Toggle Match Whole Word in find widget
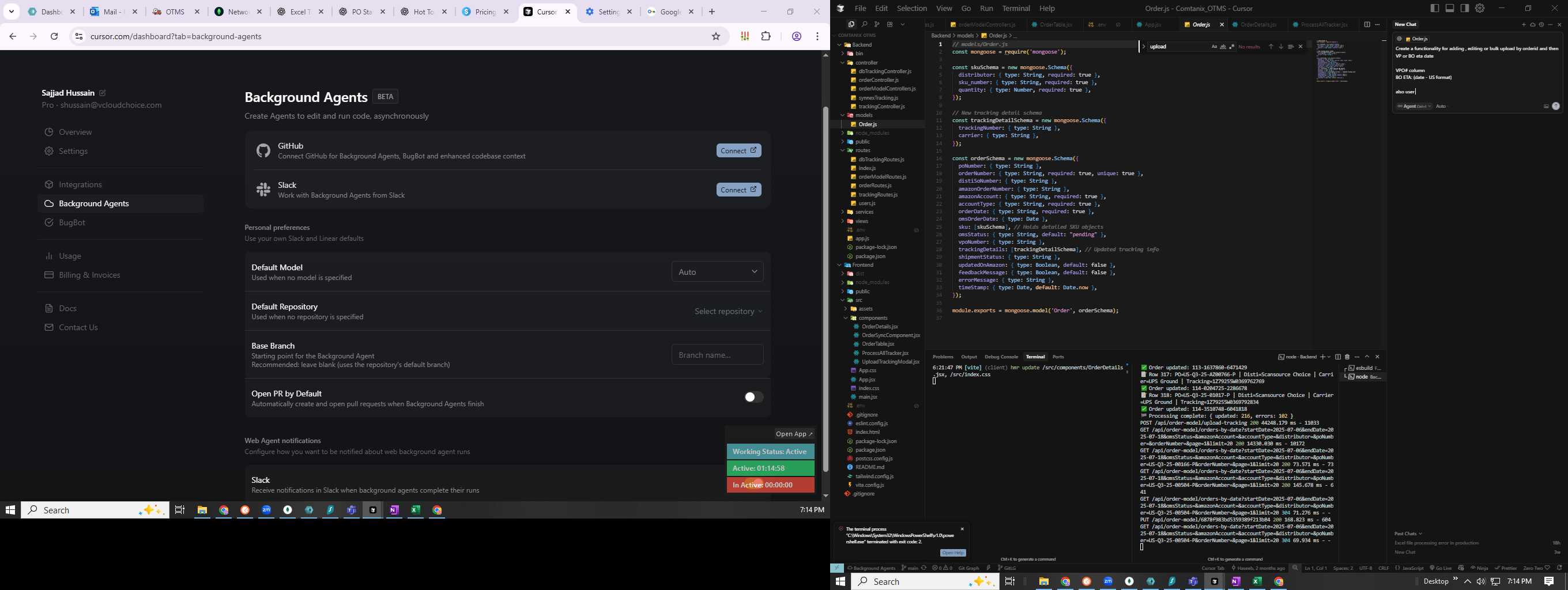 [x=1223, y=47]
